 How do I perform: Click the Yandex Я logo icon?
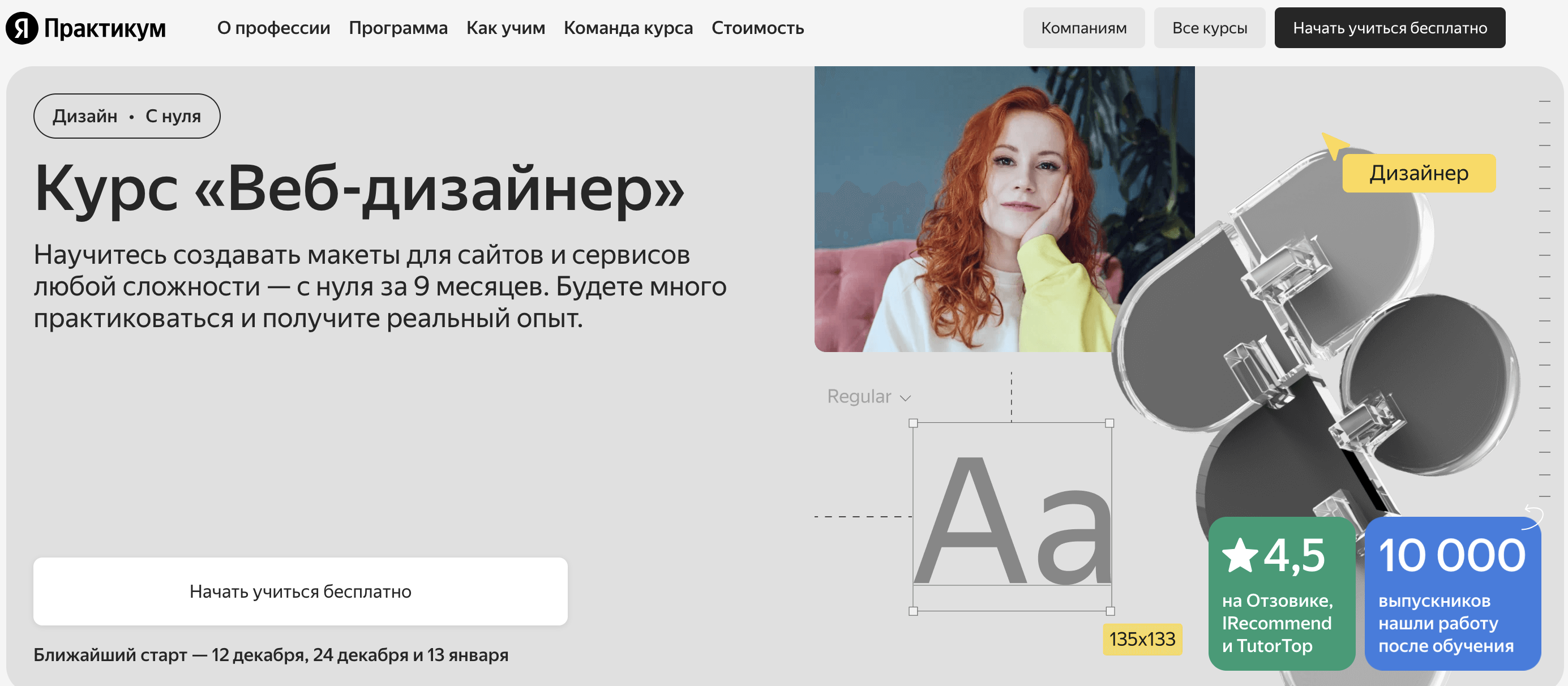pyautogui.click(x=22, y=28)
